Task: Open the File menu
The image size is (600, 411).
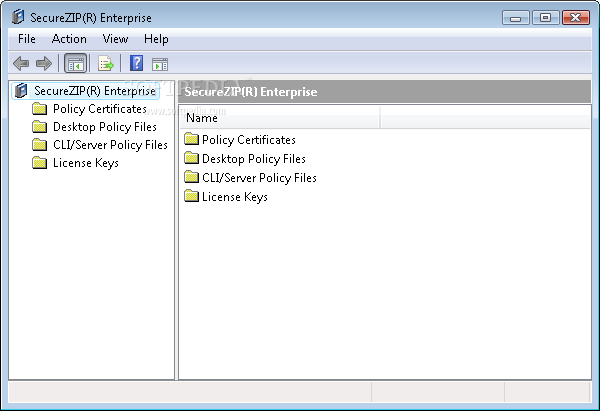Action: pyautogui.click(x=27, y=39)
